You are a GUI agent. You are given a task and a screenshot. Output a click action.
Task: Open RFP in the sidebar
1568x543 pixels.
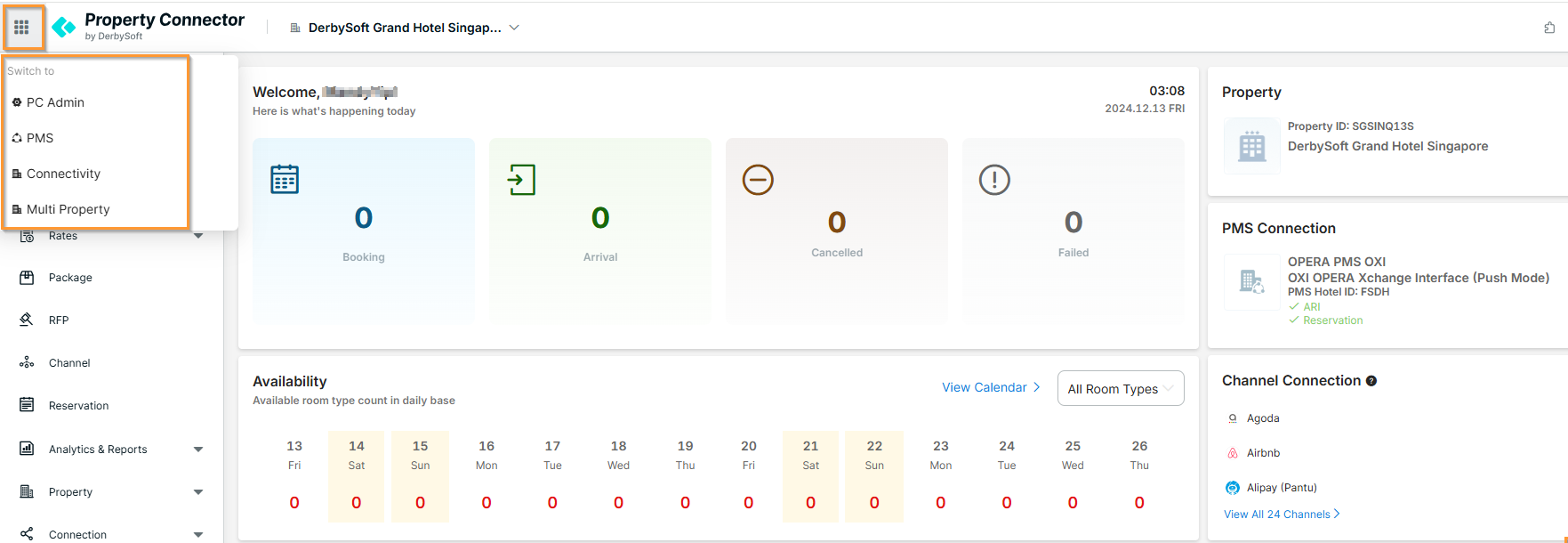coord(59,320)
